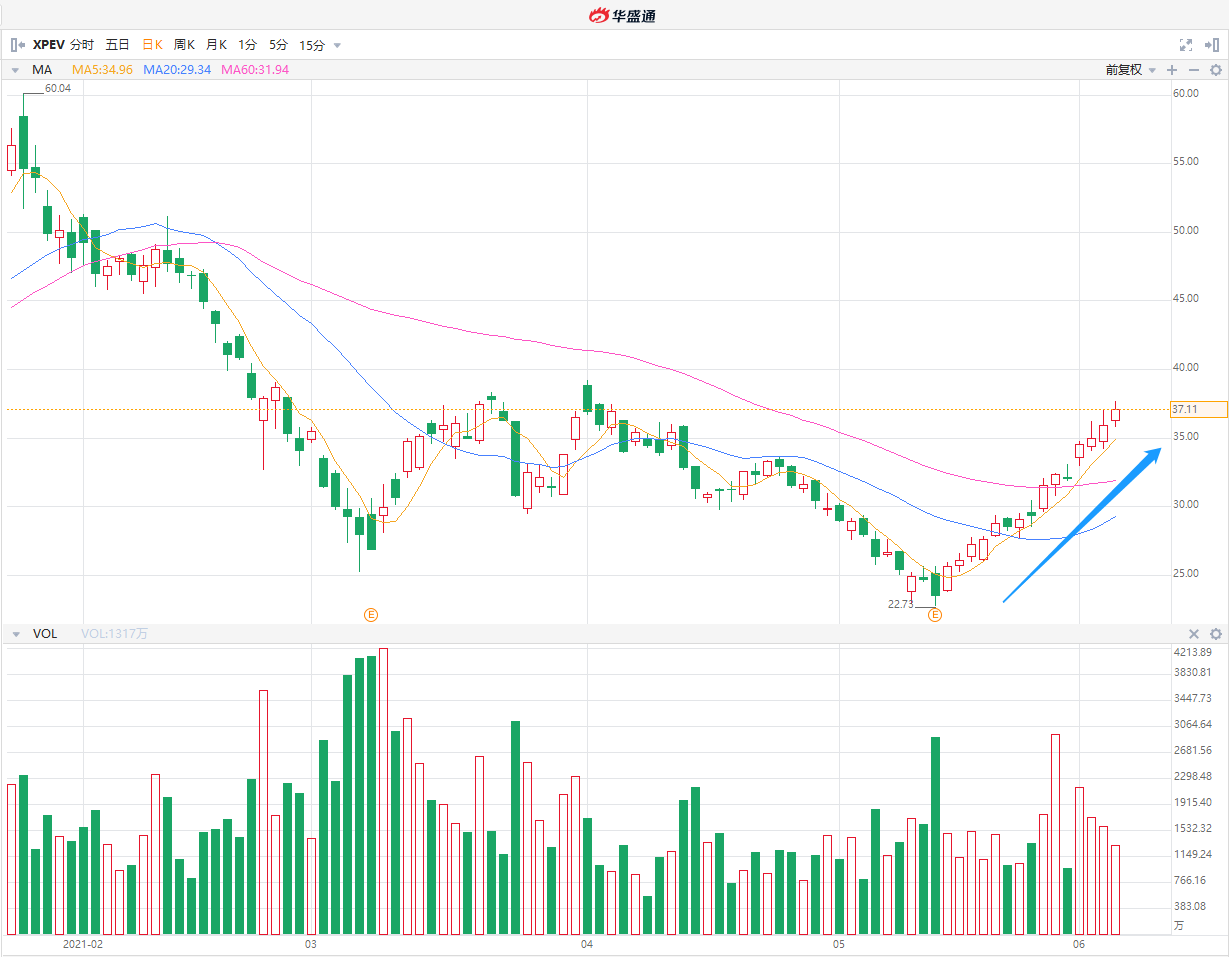Click the fullscreen expand icon

[x=1186, y=45]
